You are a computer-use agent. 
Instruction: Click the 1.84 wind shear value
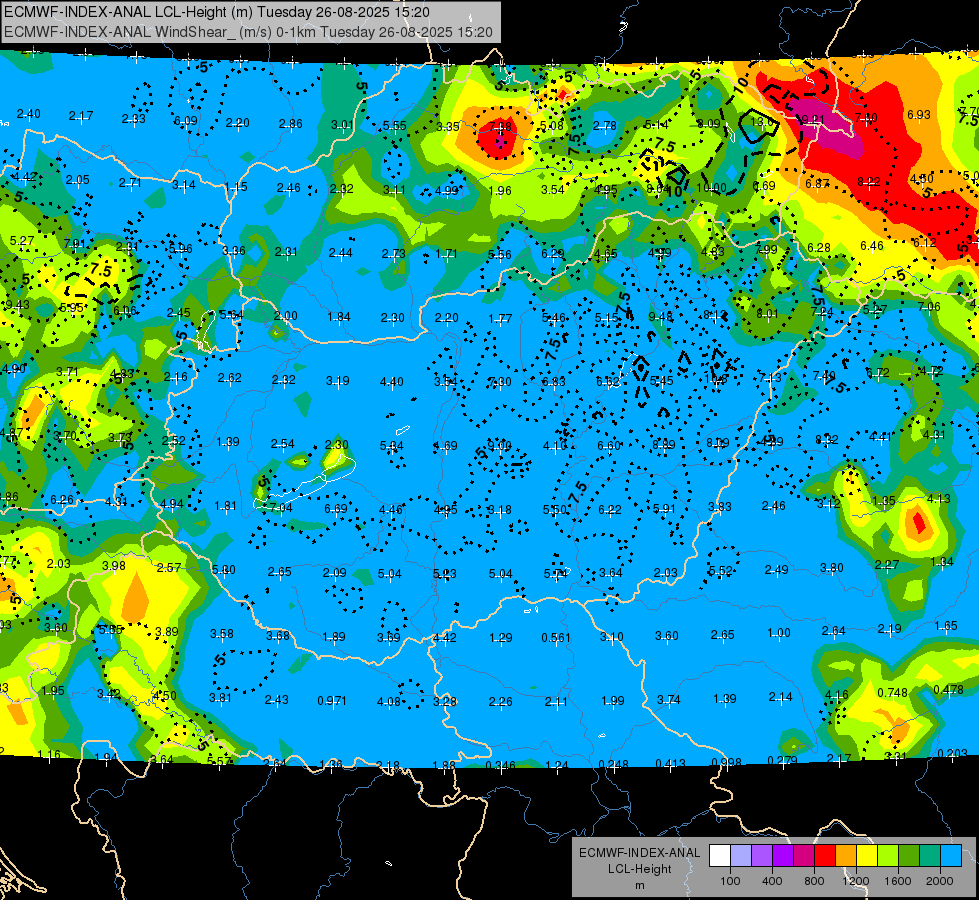pyautogui.click(x=339, y=317)
